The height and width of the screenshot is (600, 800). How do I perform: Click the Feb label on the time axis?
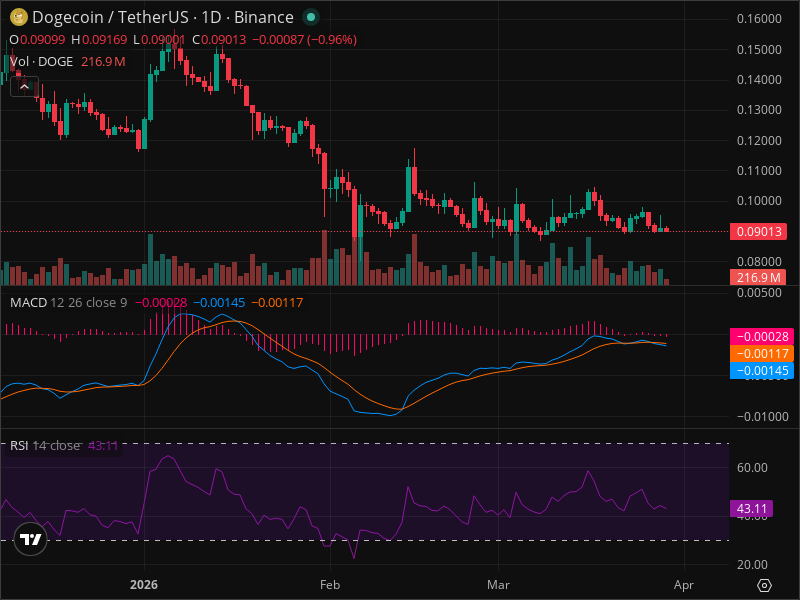click(330, 585)
